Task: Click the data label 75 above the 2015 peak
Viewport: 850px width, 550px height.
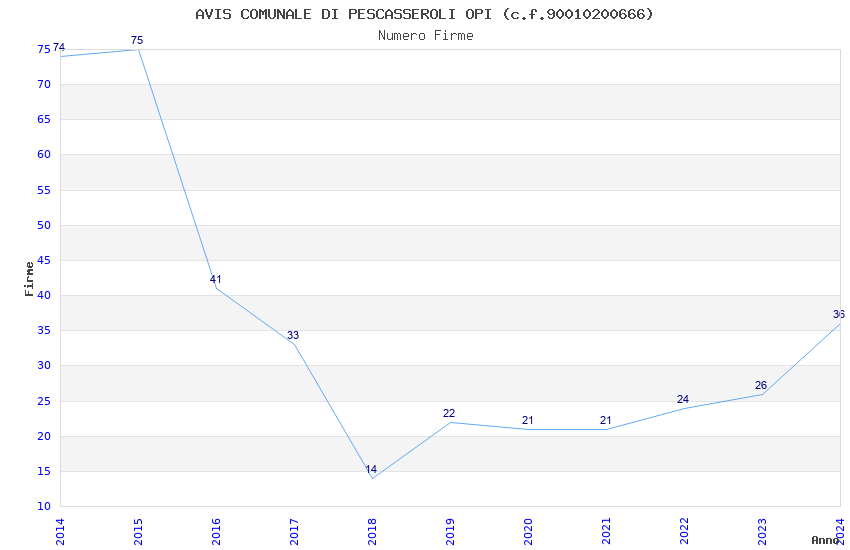Action: 137,41
